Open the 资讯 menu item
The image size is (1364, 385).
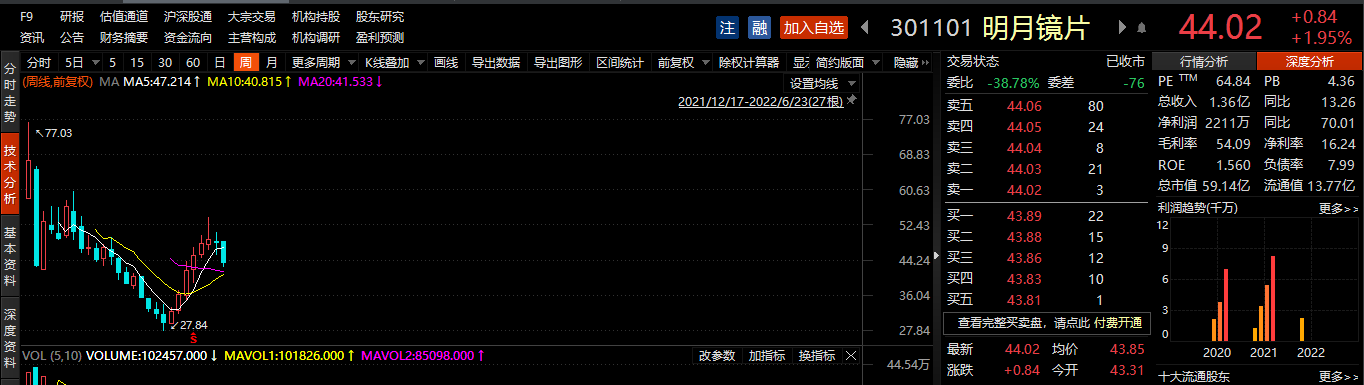(32, 38)
